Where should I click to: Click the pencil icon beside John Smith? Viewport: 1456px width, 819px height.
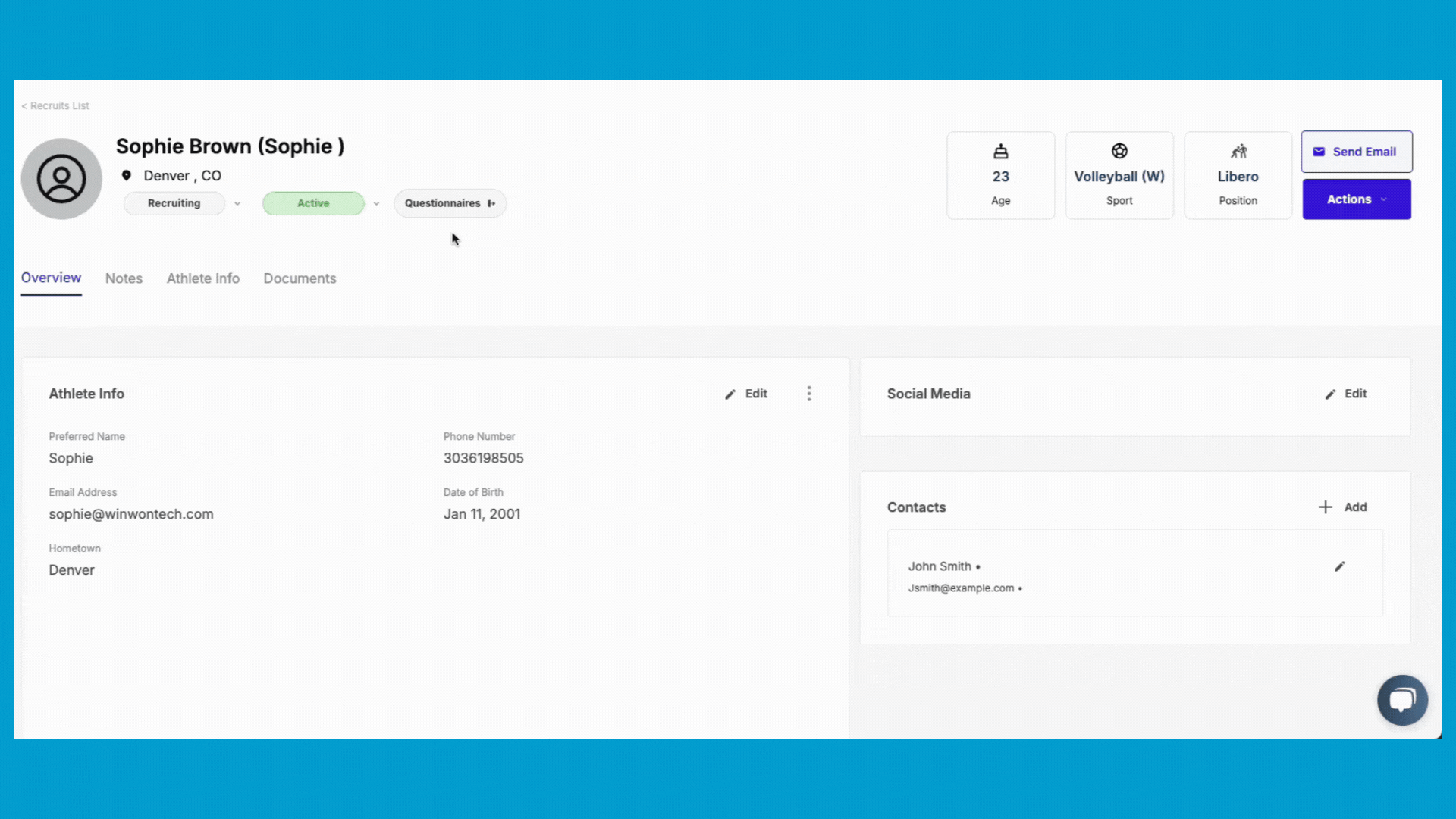pos(1340,566)
